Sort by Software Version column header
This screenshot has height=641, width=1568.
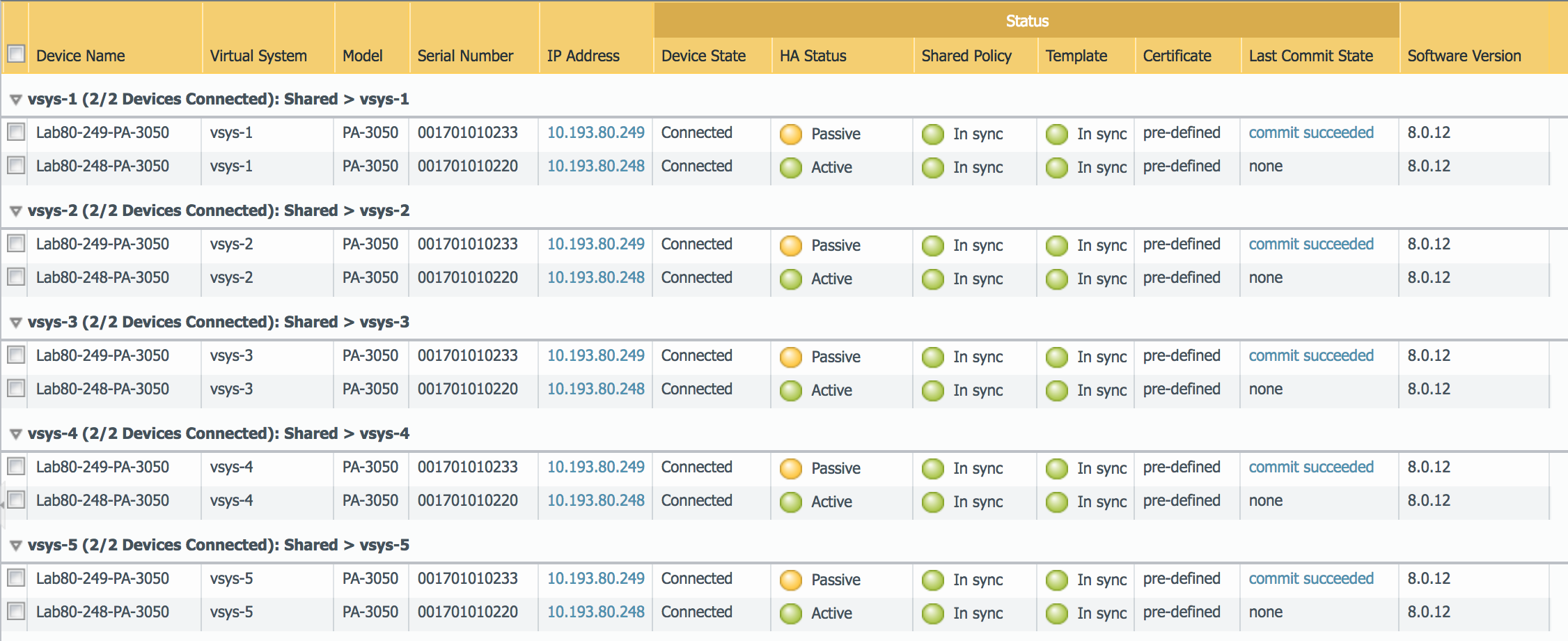tap(1464, 56)
